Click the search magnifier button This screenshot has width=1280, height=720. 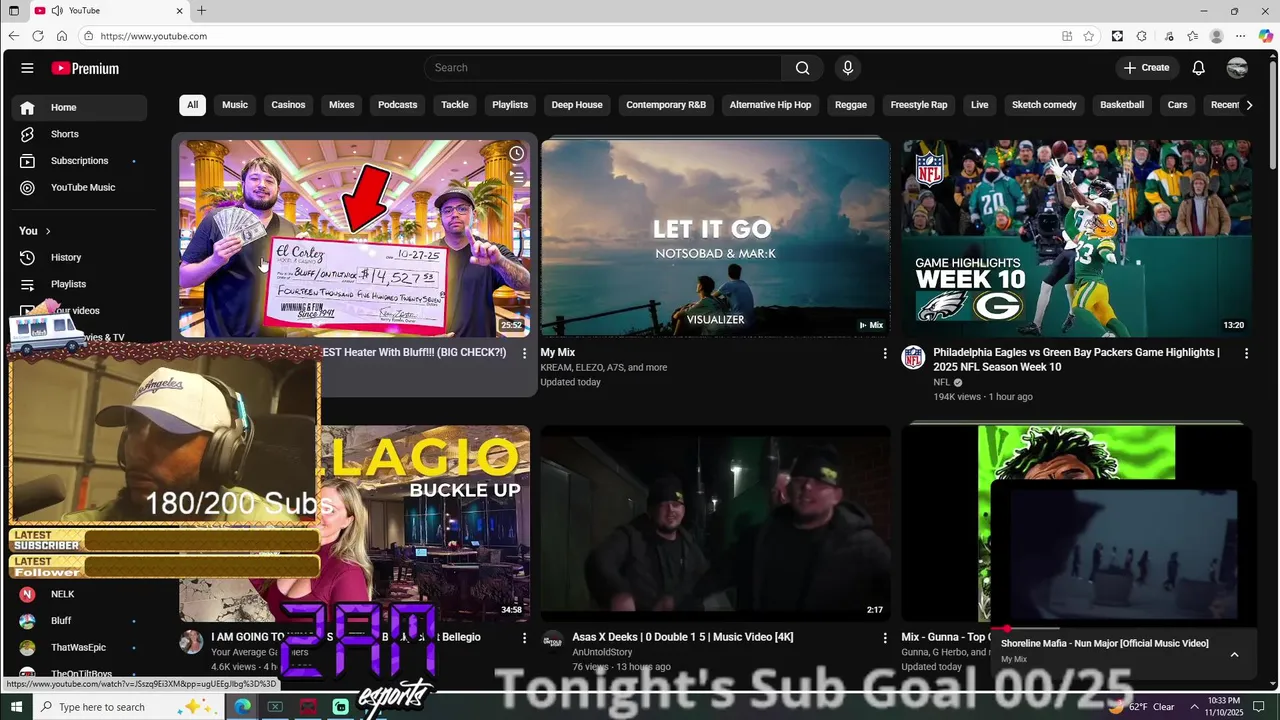802,68
